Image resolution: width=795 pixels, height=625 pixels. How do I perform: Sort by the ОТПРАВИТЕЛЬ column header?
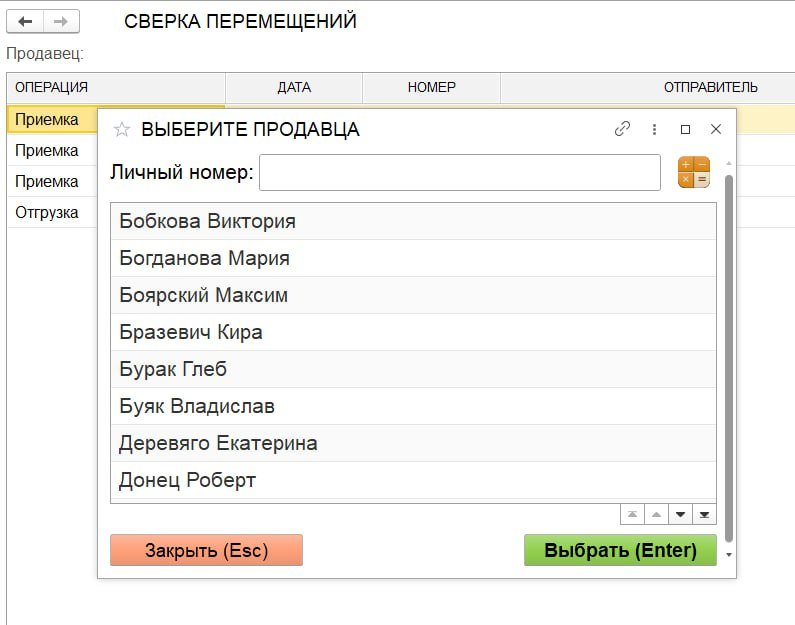[x=710, y=87]
